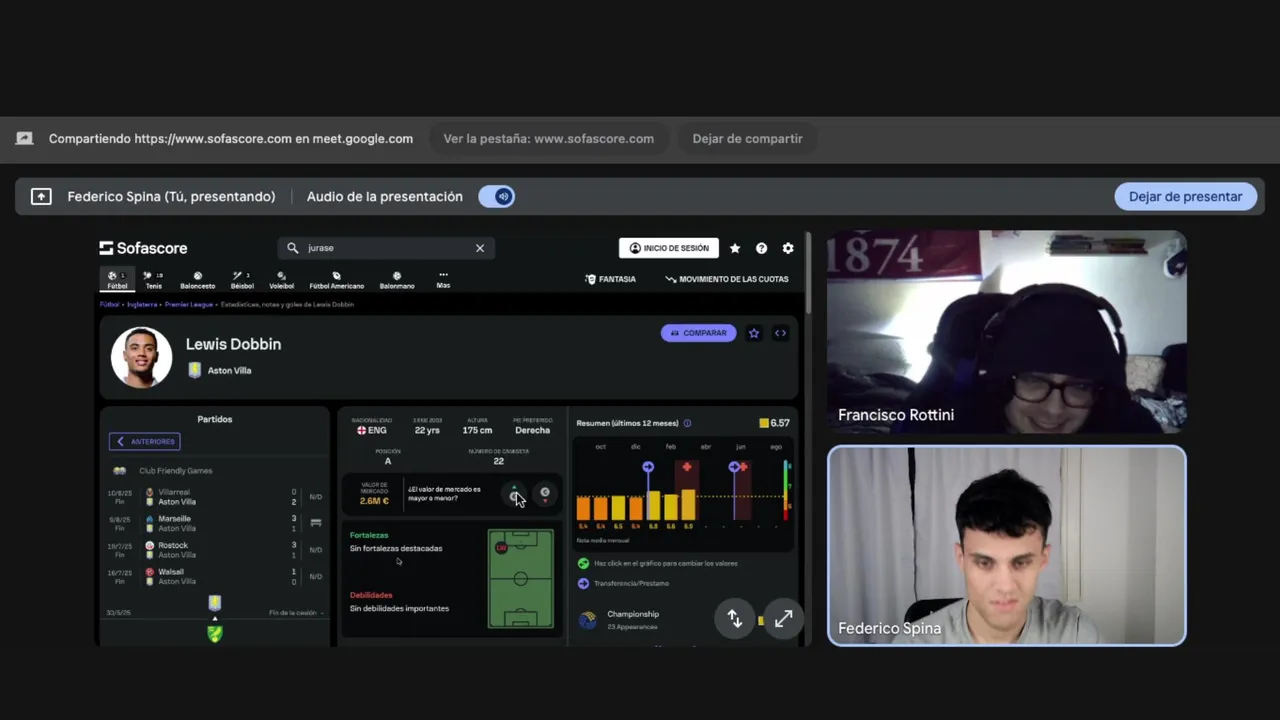Viewport: 1280px width, 720px height.
Task: Clear the search field with the X
Action: [x=480, y=248]
